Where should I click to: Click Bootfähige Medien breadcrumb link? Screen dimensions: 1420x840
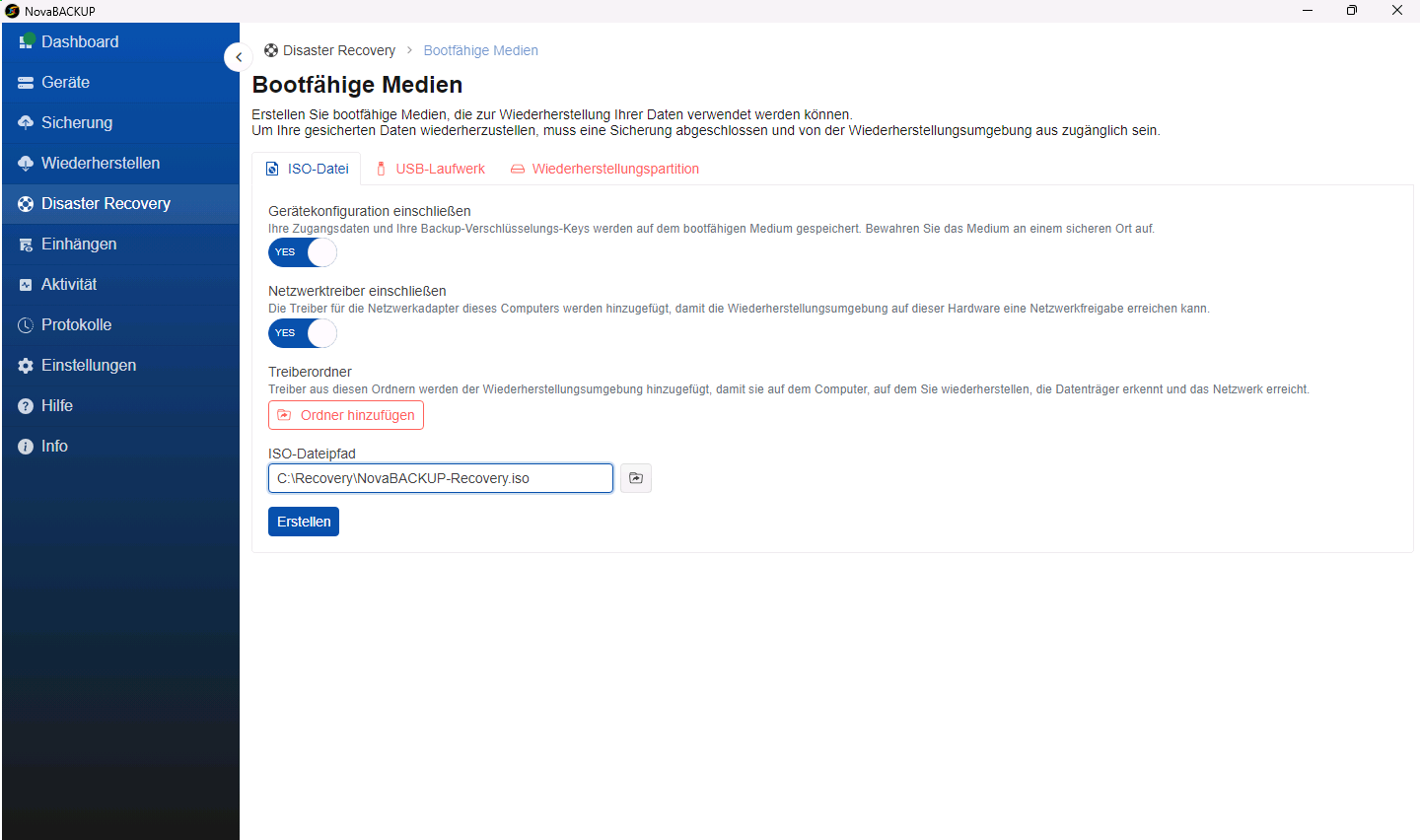(x=481, y=50)
